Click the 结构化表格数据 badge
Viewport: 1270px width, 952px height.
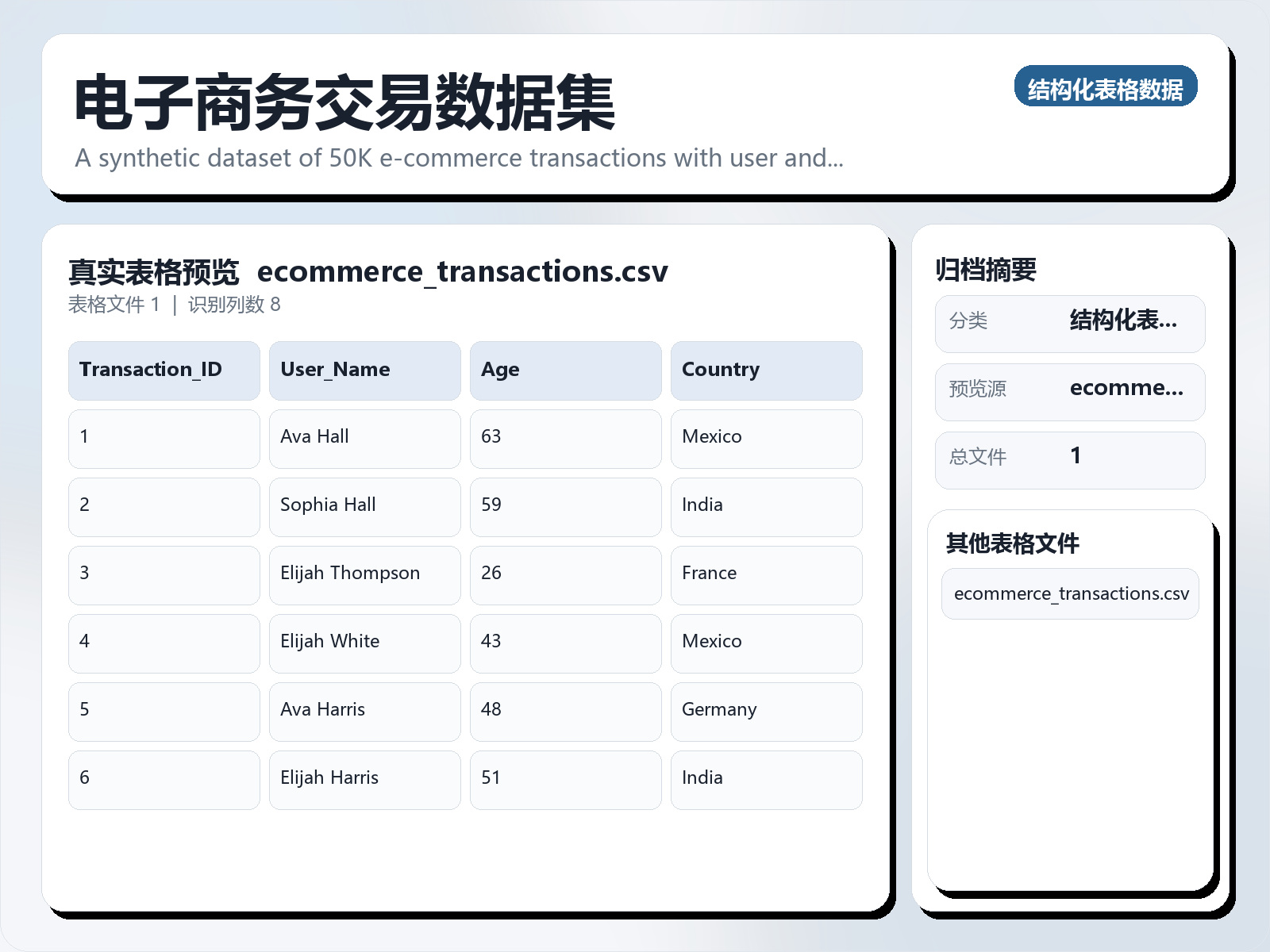click(x=1105, y=86)
